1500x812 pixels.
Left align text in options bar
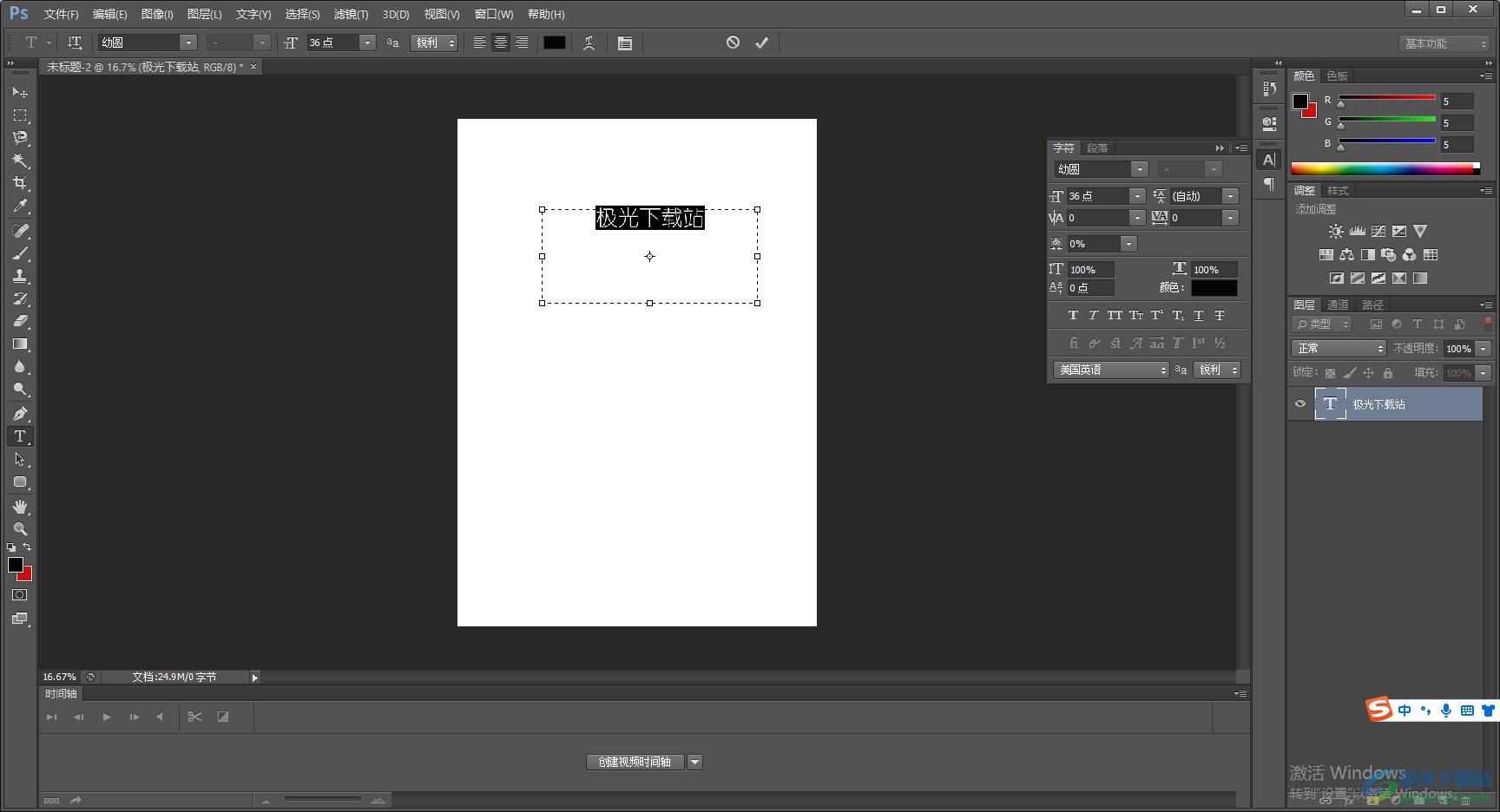point(479,43)
